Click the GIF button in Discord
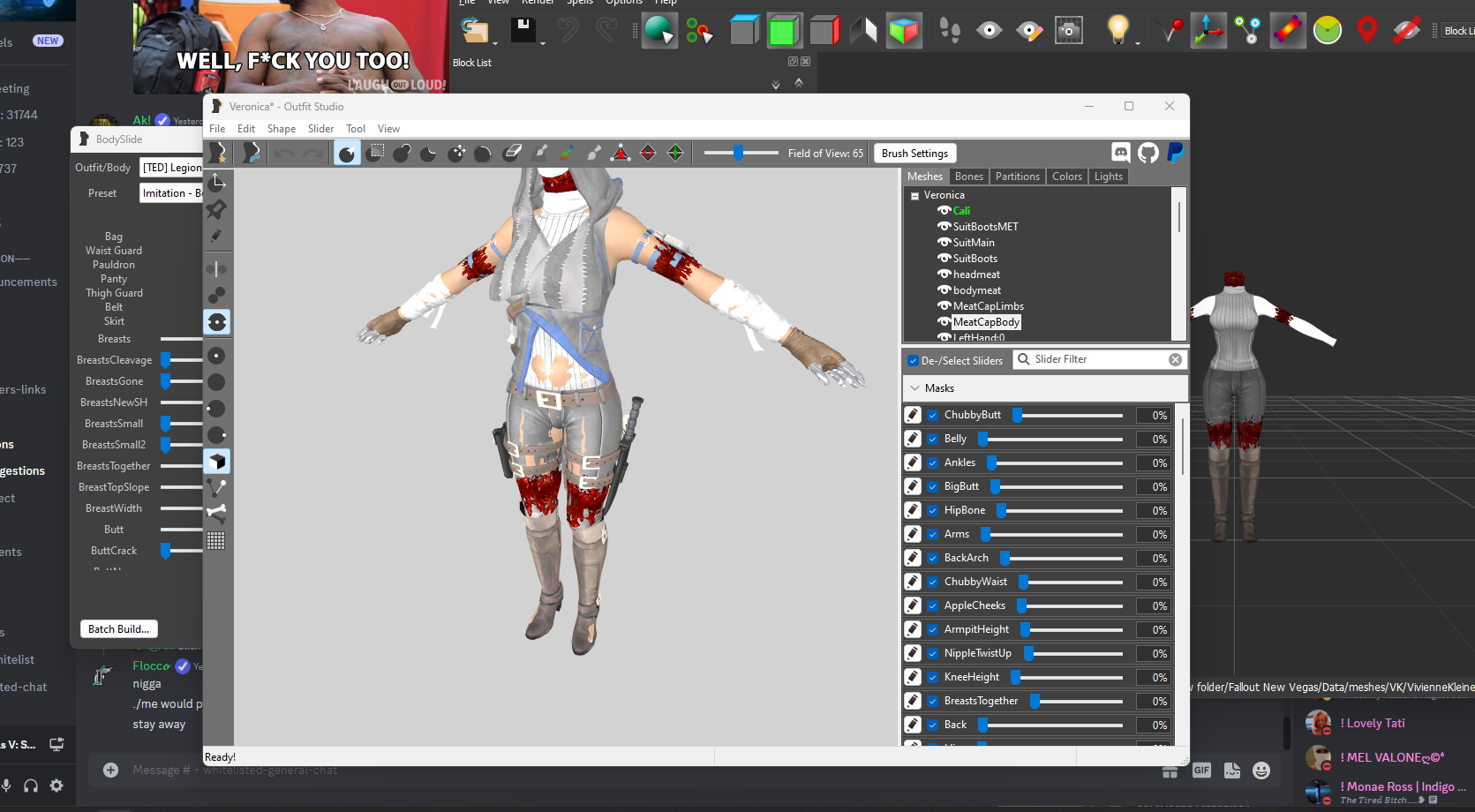The image size is (1475, 812). [x=1201, y=771]
